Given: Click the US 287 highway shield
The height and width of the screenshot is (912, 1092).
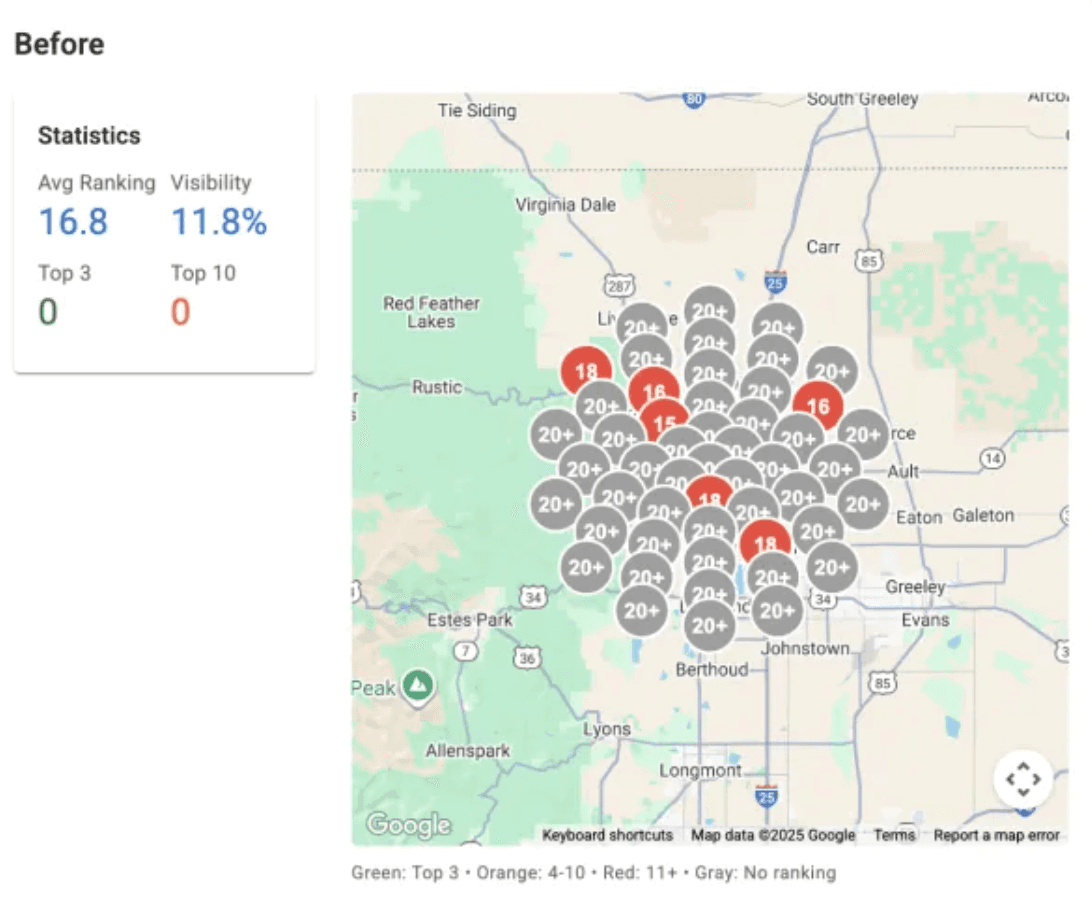Looking at the screenshot, I should pos(620,287).
